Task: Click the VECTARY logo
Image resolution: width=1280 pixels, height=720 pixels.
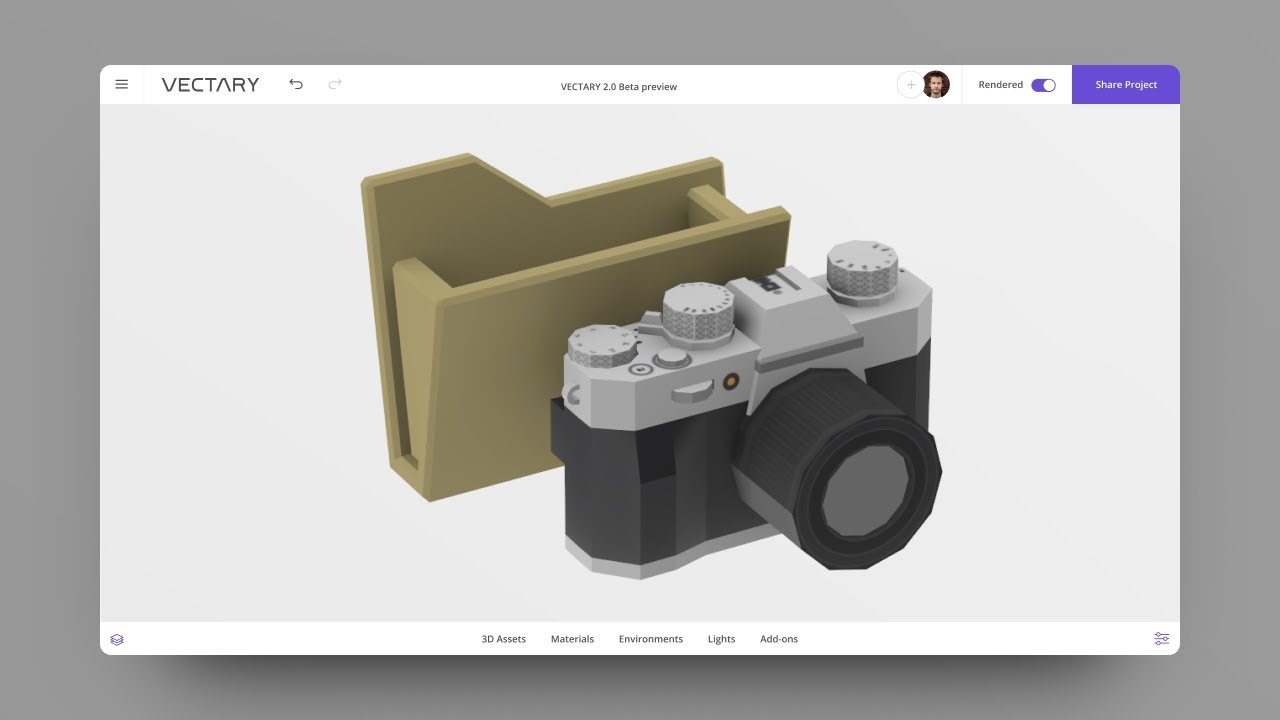Action: pos(210,85)
